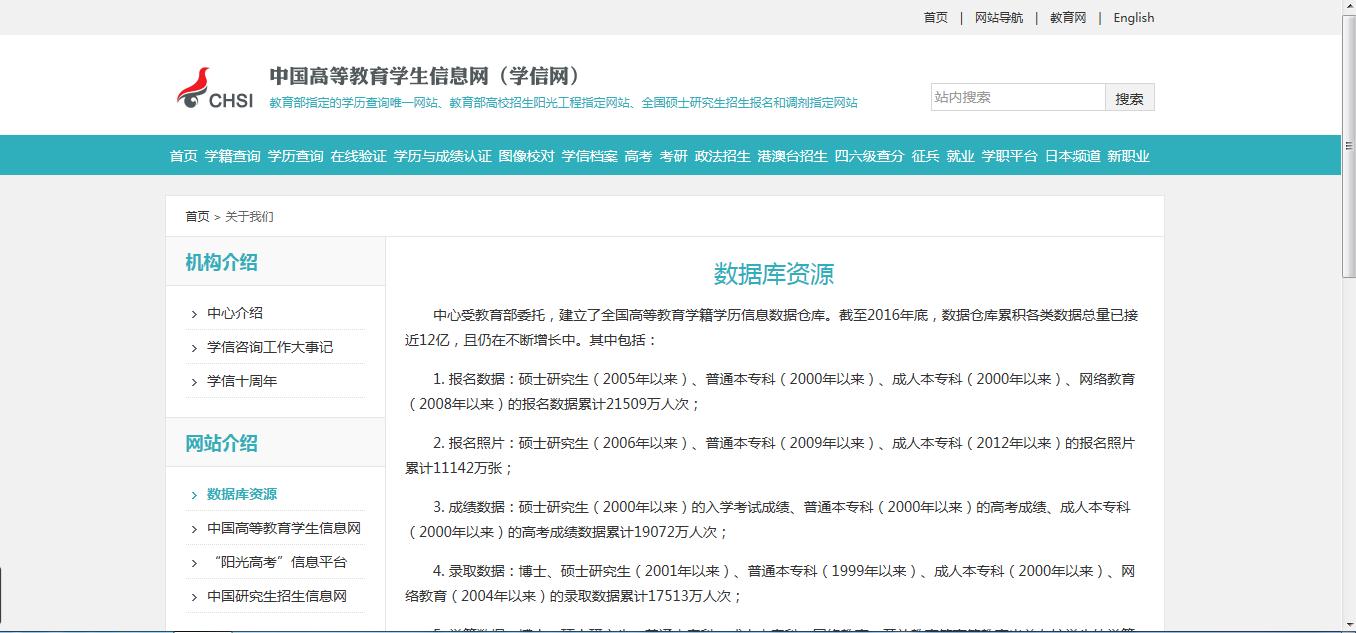Open 教育网 link
This screenshot has width=1356, height=633.
coord(1067,18)
